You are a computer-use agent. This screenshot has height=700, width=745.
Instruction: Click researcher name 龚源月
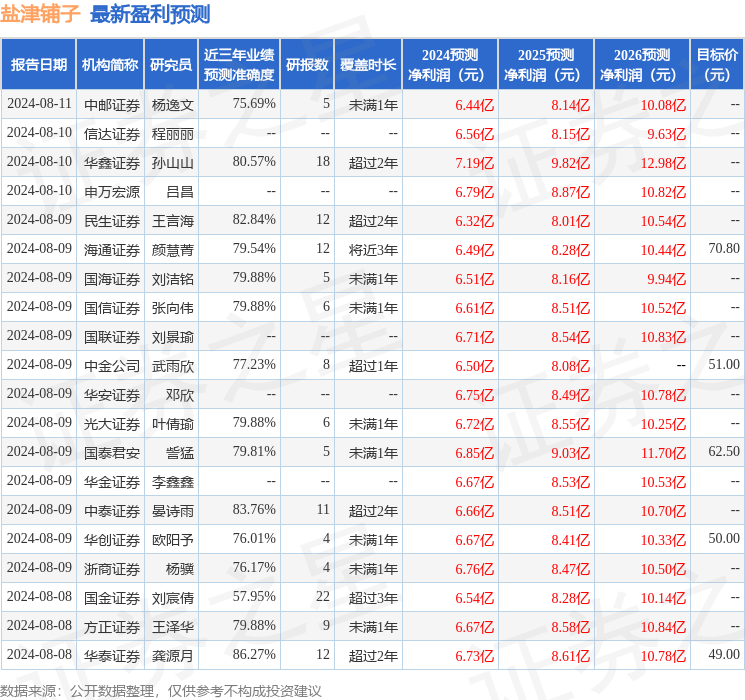[x=172, y=656]
